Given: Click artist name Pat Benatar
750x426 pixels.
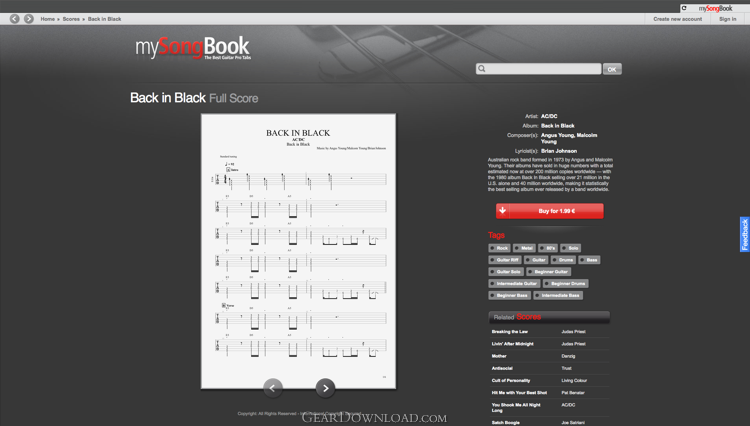Looking at the screenshot, I should pos(573,393).
